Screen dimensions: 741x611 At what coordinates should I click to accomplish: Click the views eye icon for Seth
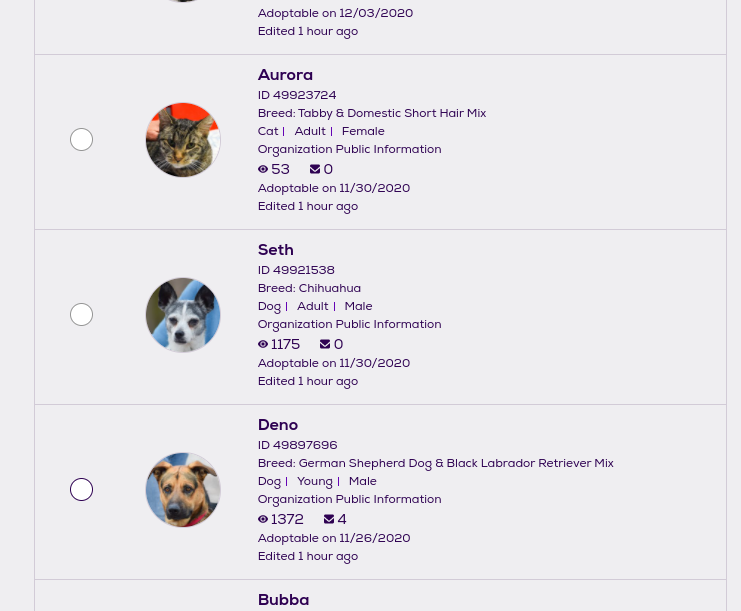point(263,345)
